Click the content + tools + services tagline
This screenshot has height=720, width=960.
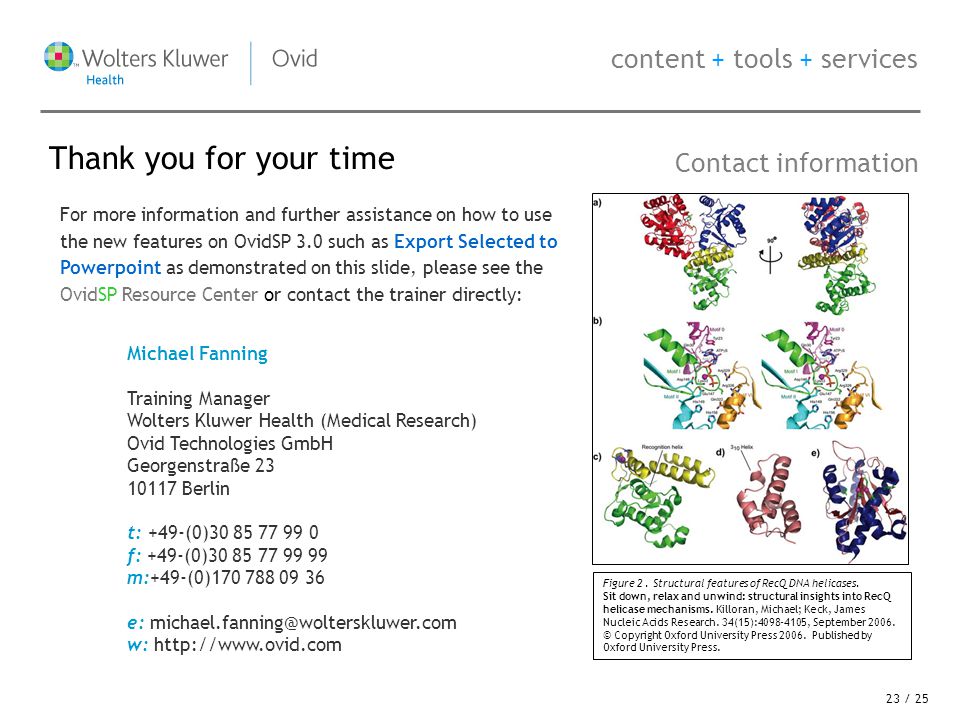764,59
